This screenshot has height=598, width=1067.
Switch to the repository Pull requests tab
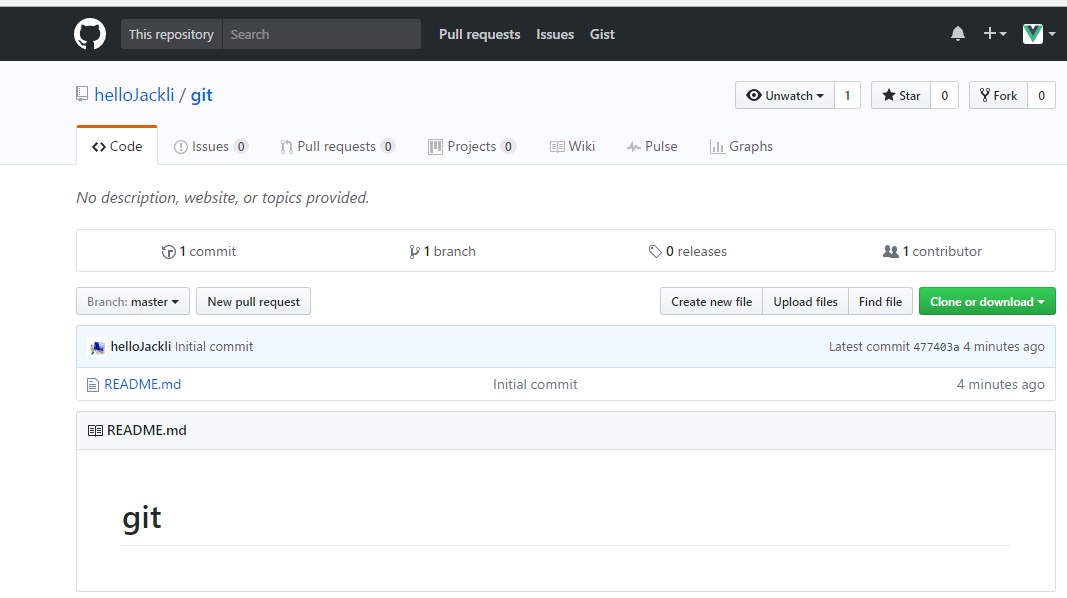[x=338, y=146]
